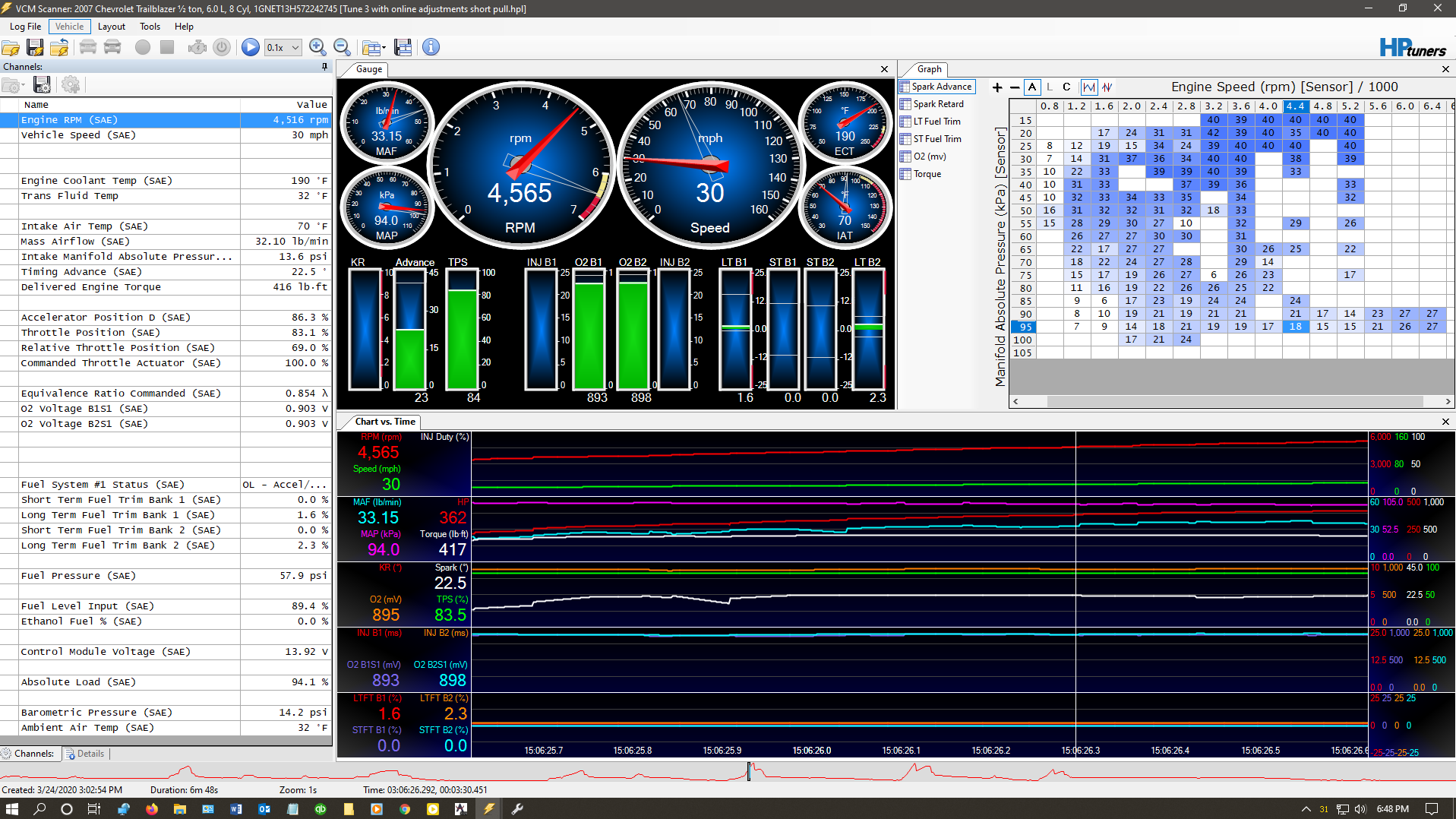
Task: Click the reopen log file folder icon
Action: tap(59, 47)
